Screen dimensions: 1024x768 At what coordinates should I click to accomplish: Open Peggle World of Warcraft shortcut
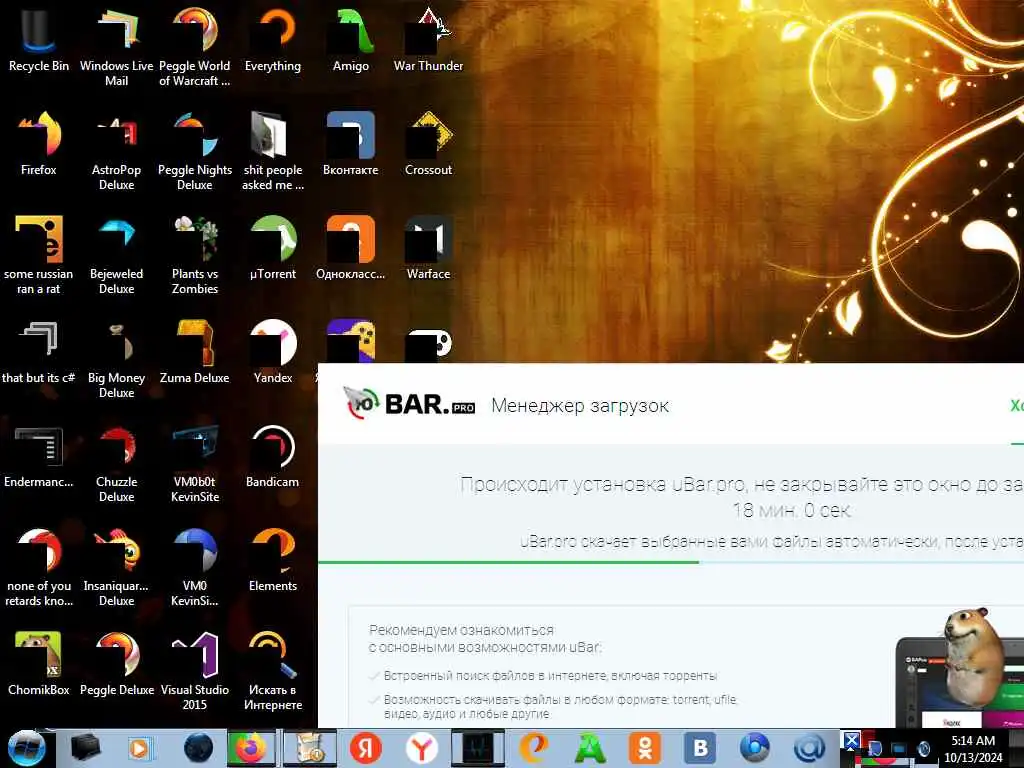tap(195, 46)
